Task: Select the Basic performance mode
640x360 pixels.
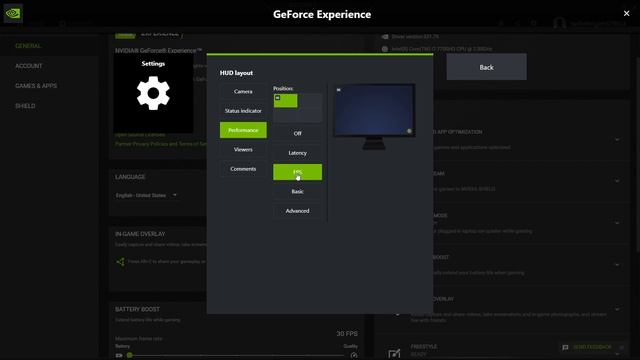Action: (x=297, y=191)
